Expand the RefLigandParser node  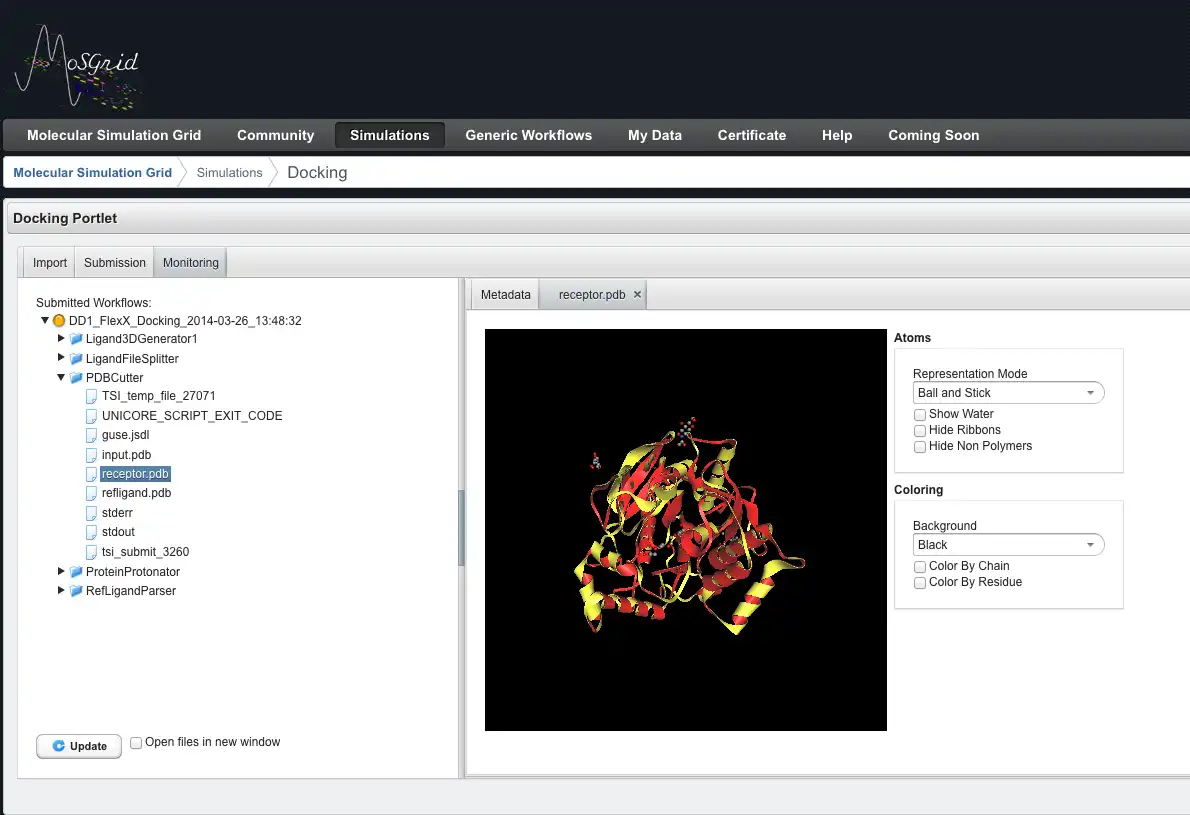tap(61, 590)
